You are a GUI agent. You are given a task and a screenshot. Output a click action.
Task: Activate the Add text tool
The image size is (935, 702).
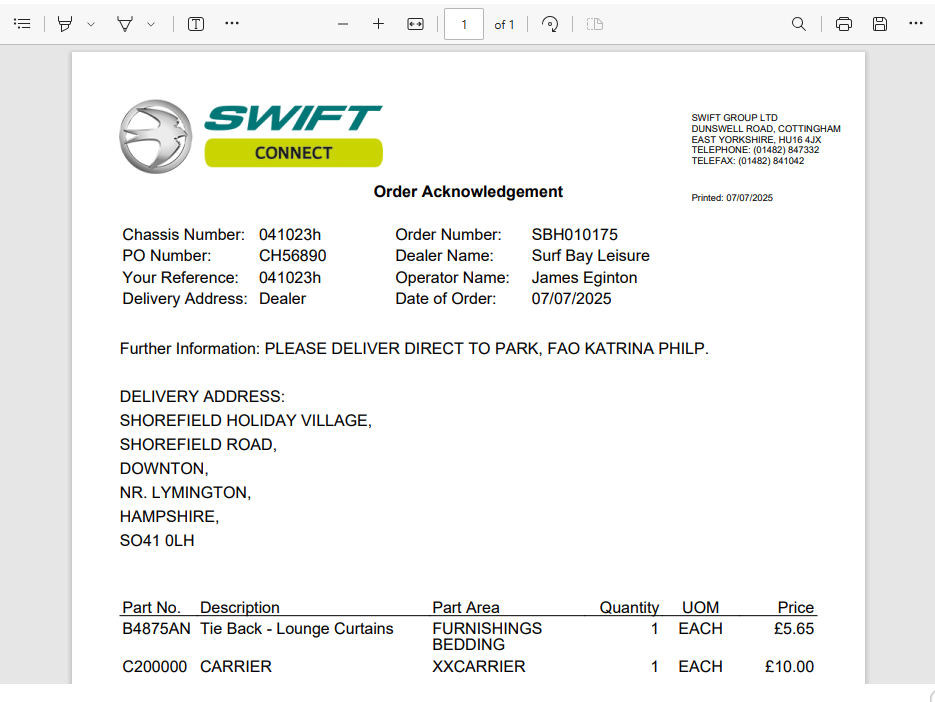[x=196, y=24]
